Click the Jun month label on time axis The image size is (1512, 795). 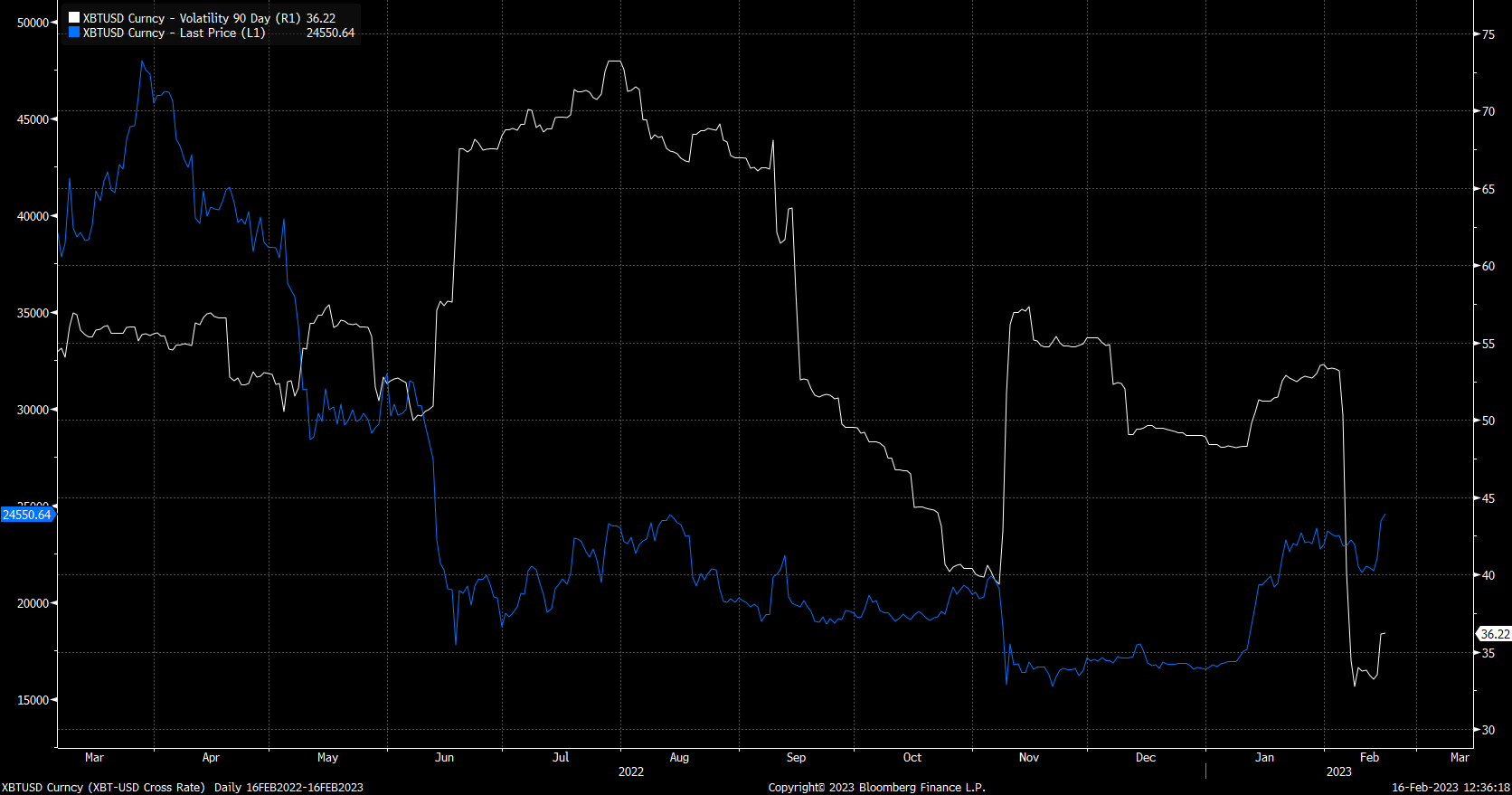[444, 758]
